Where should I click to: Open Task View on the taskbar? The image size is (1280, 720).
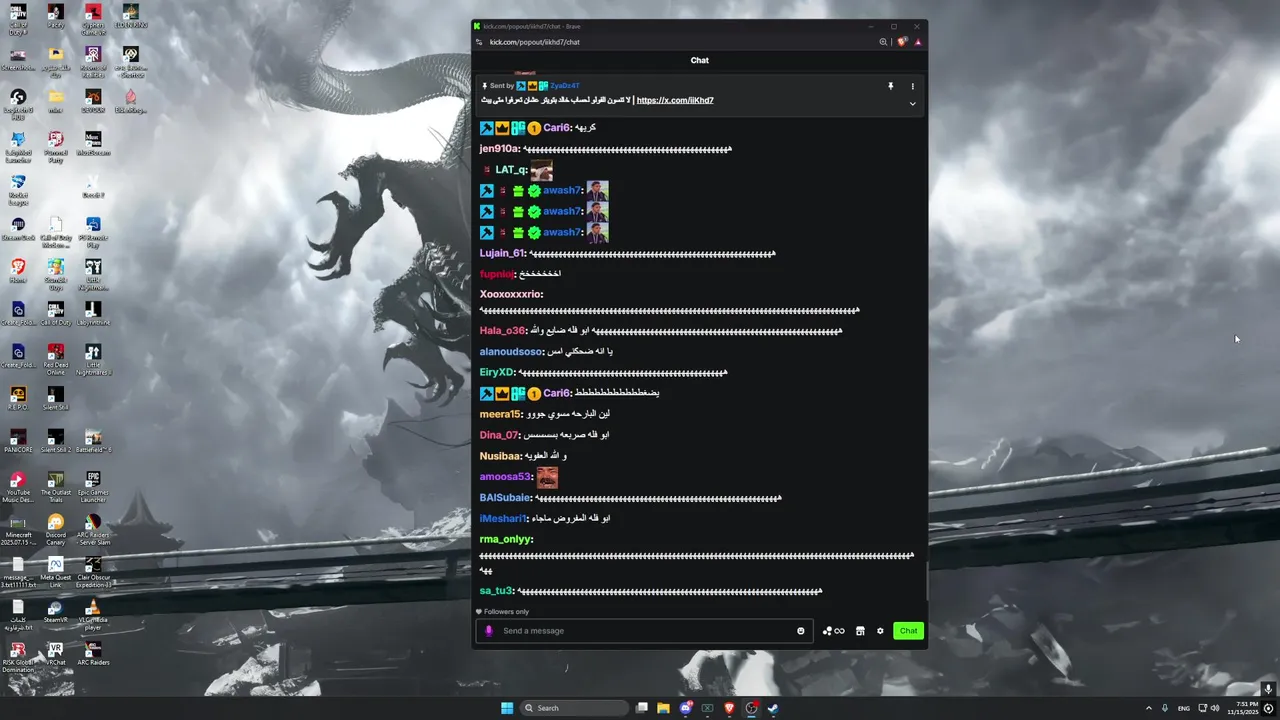click(642, 708)
